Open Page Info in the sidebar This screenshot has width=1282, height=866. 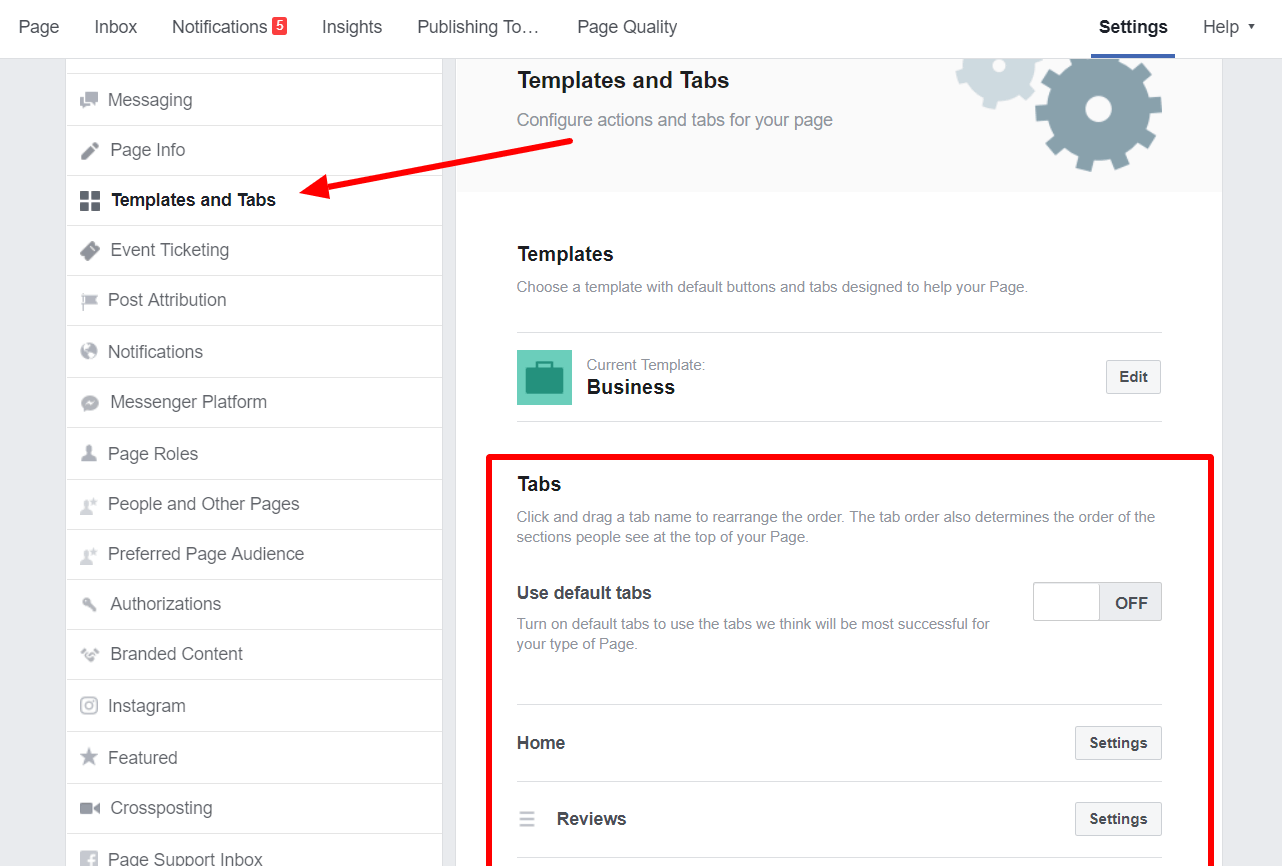254,150
